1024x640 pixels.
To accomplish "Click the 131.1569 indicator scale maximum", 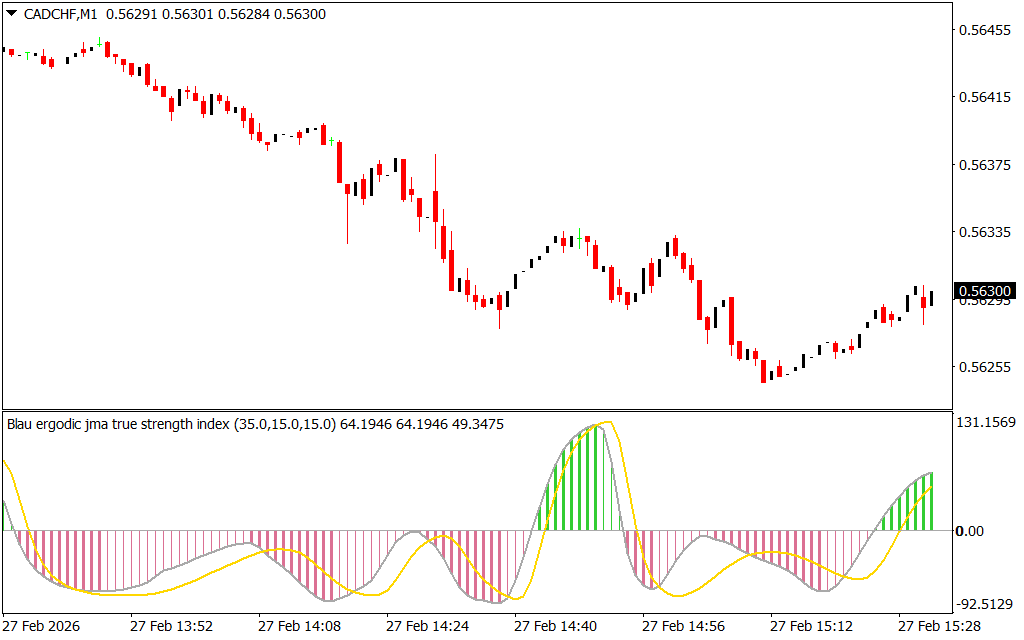I will point(984,423).
